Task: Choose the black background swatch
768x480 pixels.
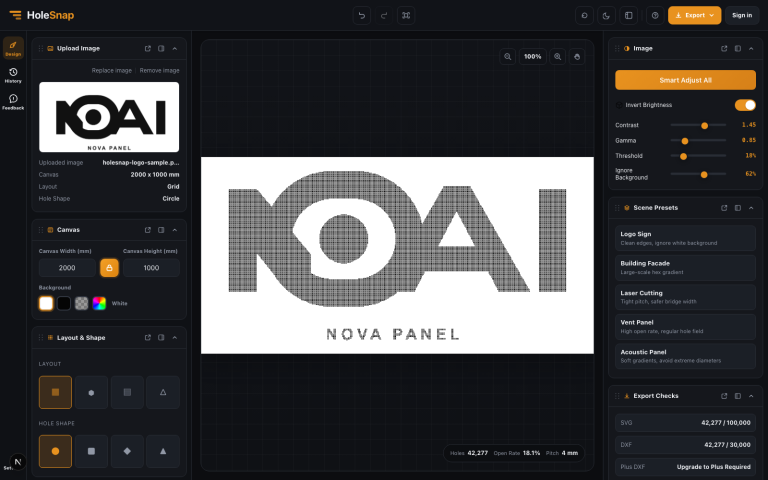Action: 64,303
